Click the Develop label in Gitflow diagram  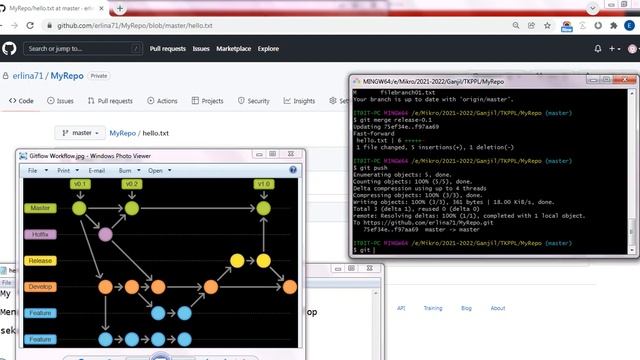(x=40, y=287)
